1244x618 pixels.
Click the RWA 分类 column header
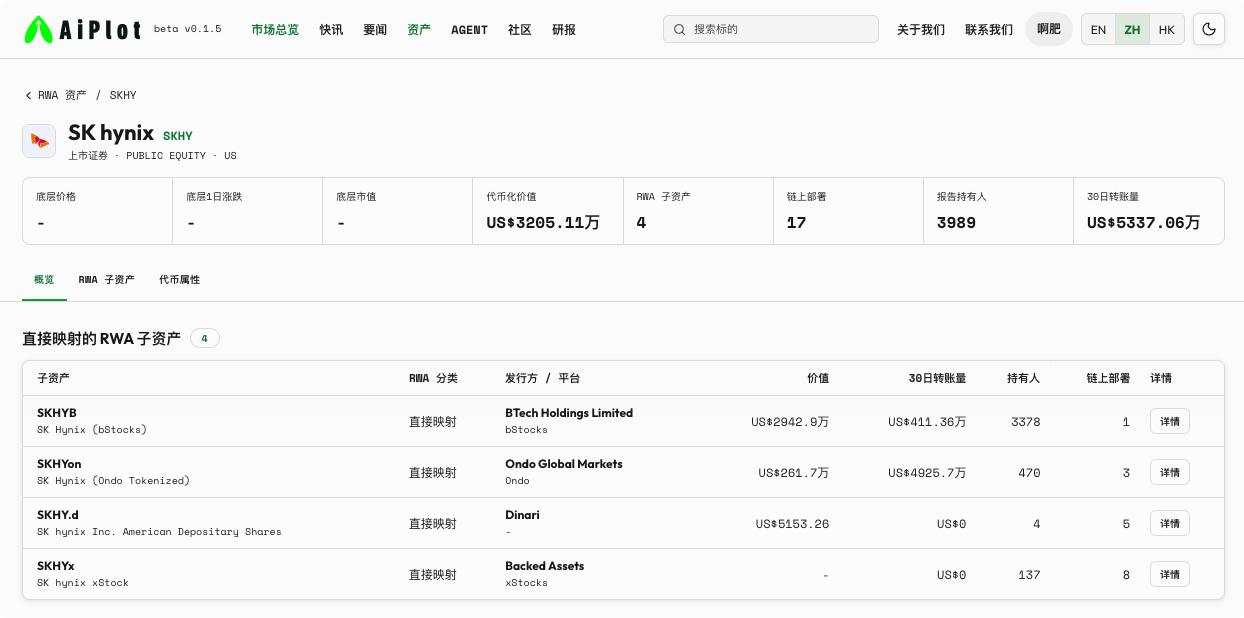point(433,378)
